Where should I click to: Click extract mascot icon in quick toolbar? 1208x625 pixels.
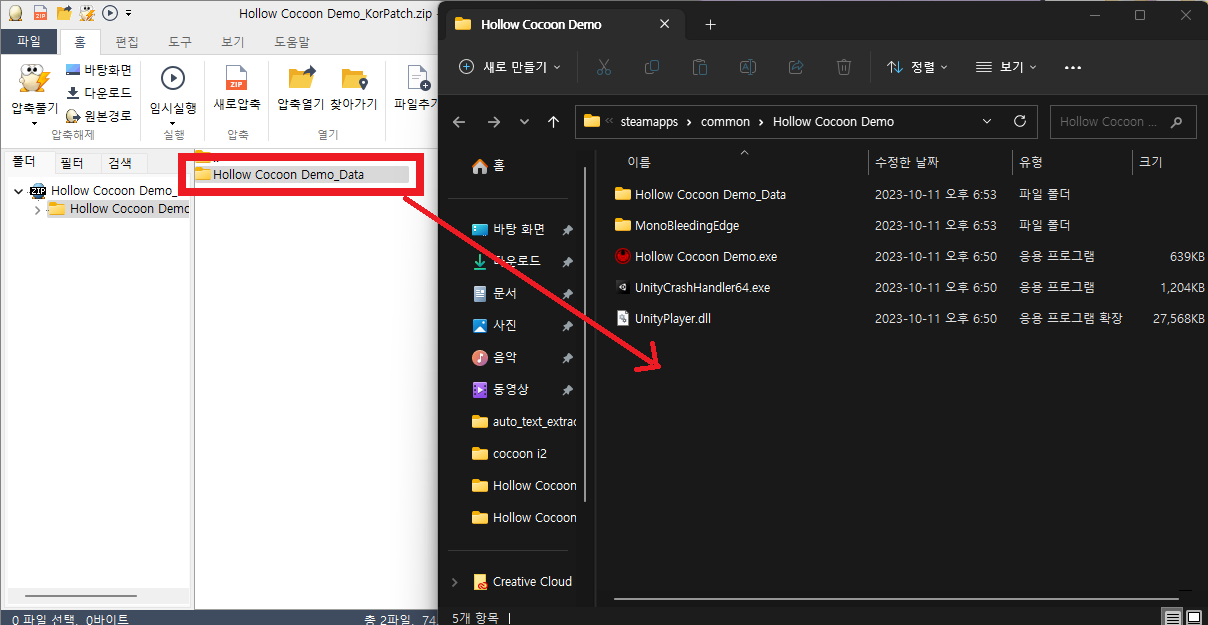[x=88, y=13]
